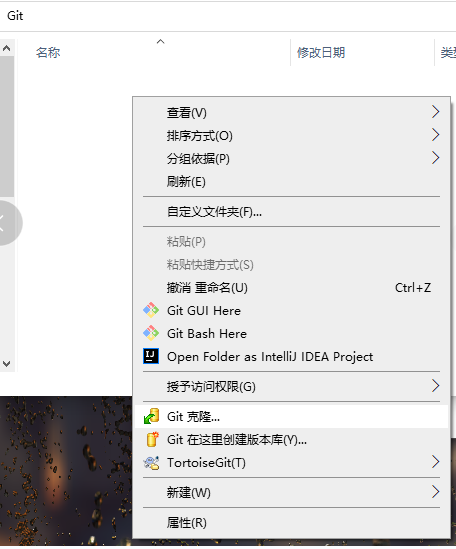Expand the 分组依据(P) submenu arrow

click(x=435, y=158)
